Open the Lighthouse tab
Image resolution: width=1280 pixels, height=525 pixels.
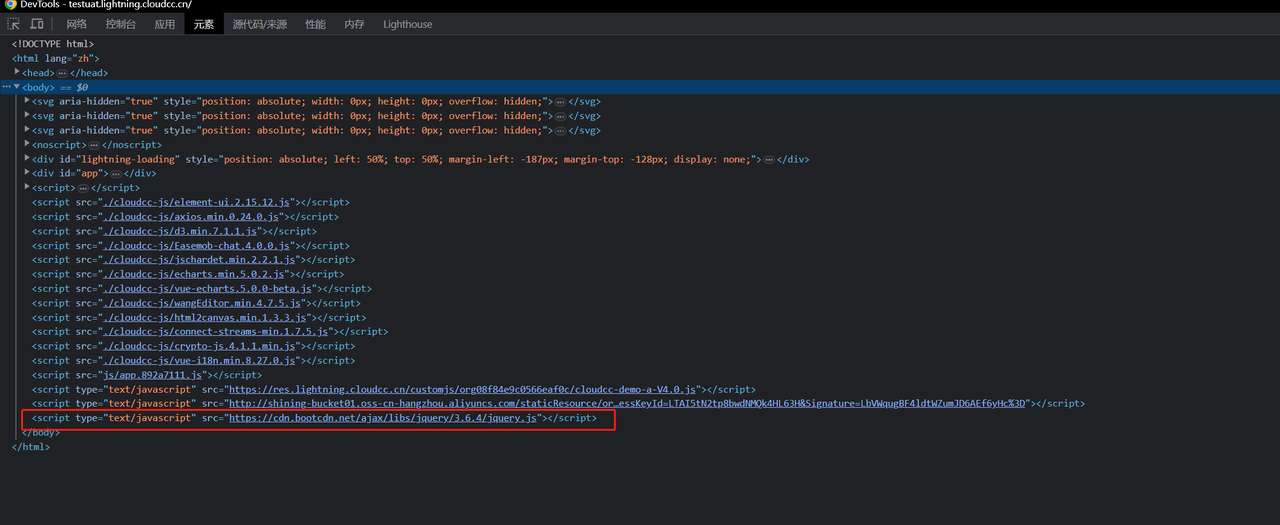click(x=408, y=24)
